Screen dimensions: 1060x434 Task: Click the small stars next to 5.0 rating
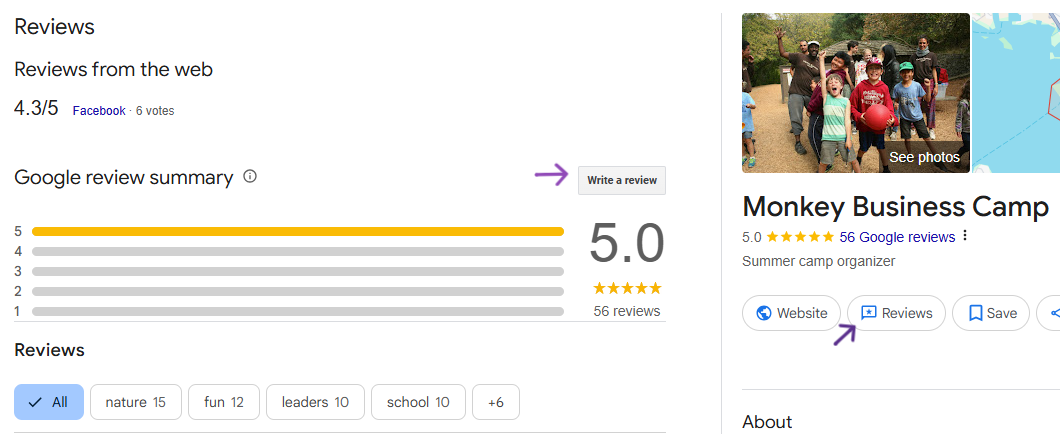(x=800, y=237)
